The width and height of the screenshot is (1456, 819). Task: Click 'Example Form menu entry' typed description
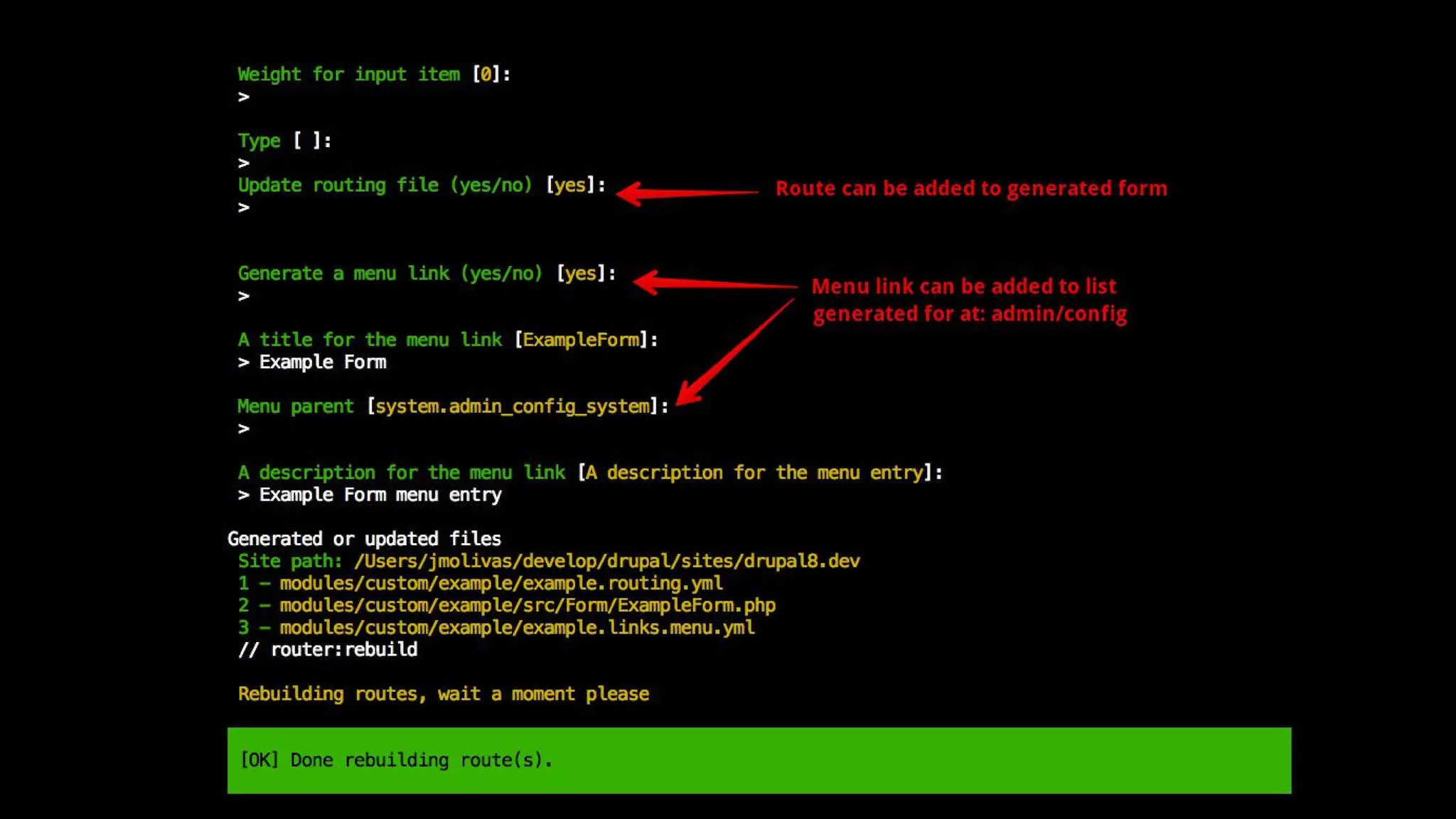click(x=380, y=495)
